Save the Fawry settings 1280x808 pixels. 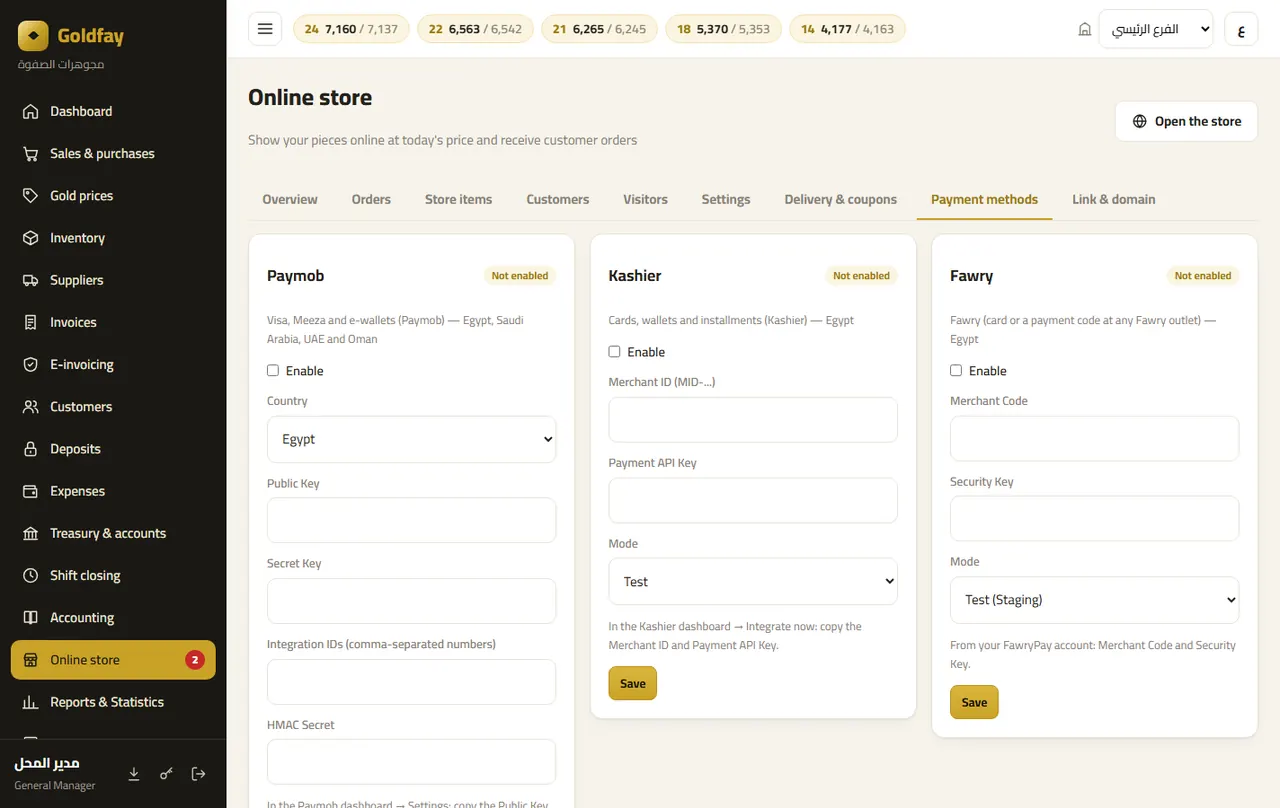click(x=974, y=702)
